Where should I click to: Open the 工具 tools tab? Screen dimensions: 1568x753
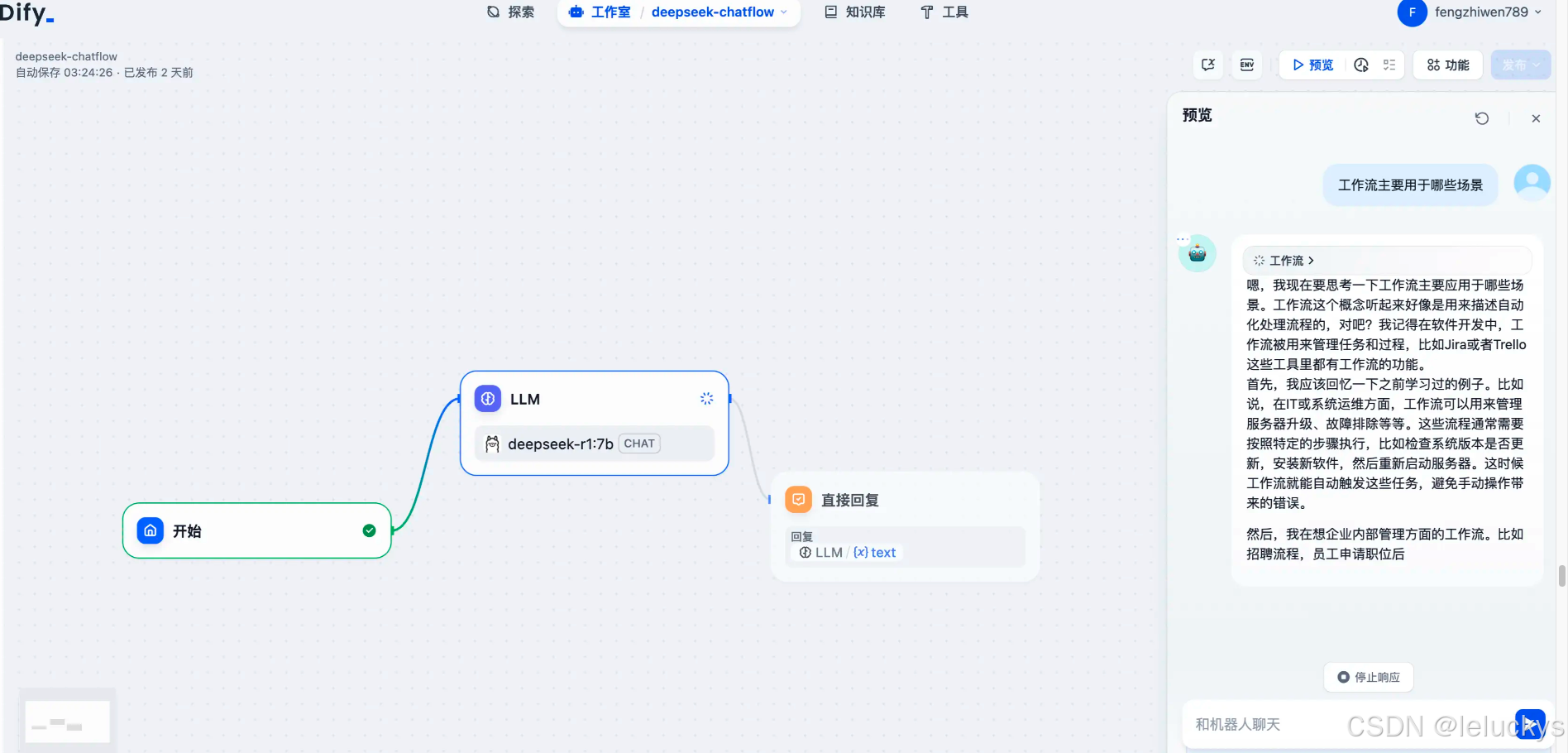944,12
